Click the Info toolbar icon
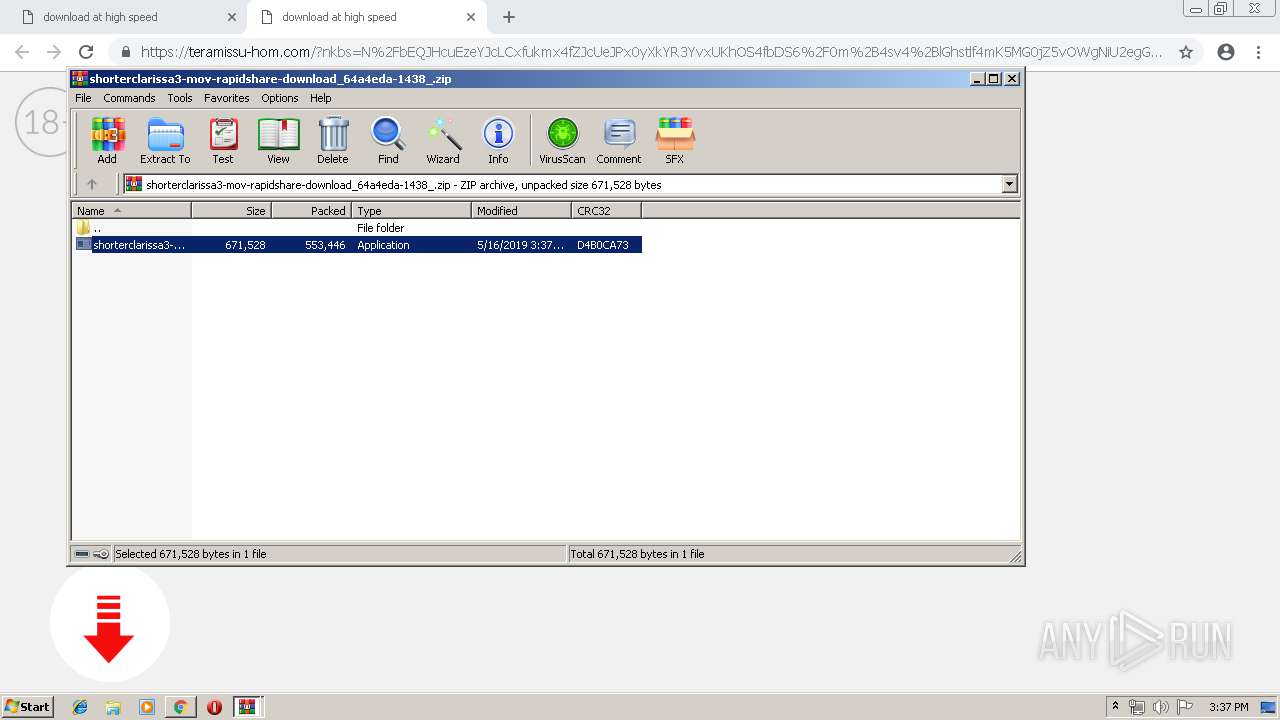1280x720 pixels. point(498,140)
